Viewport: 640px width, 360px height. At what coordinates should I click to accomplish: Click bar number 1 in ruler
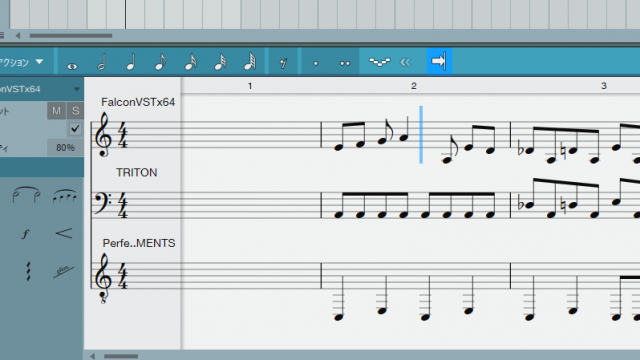pyautogui.click(x=250, y=86)
